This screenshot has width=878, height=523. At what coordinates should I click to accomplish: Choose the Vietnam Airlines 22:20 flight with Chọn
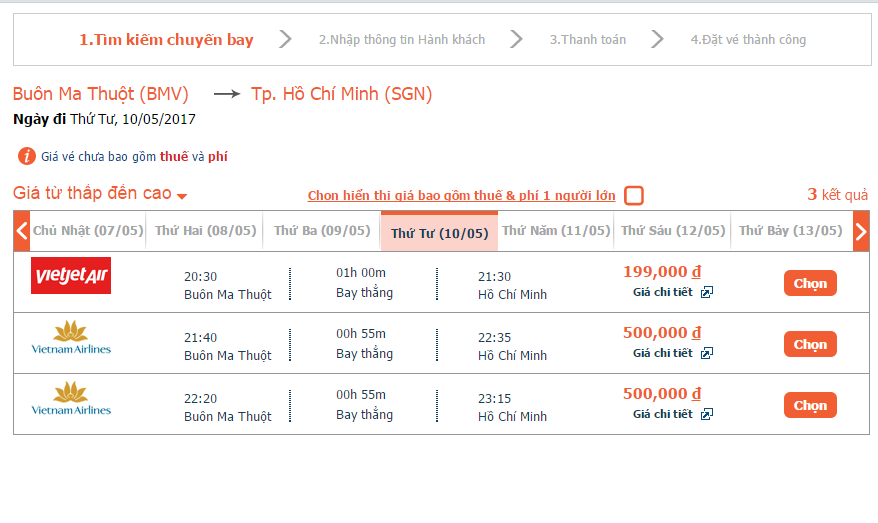coord(810,405)
